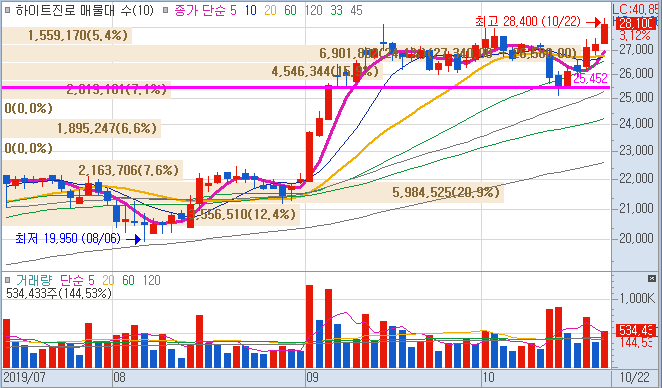Select the volume 단순 5 MA label
The image size is (662, 388).
click(x=77, y=280)
